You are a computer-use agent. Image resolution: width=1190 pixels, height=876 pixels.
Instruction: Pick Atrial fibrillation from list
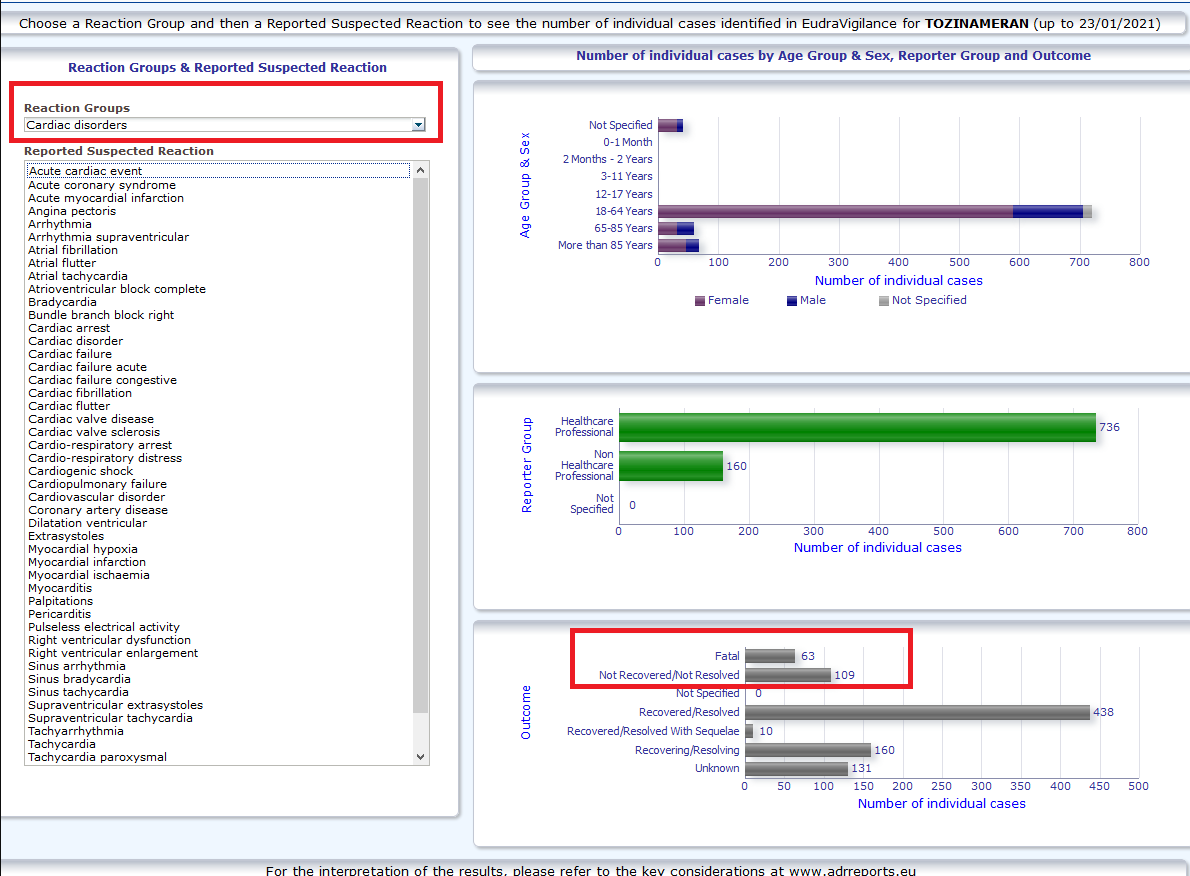[x=73, y=250]
